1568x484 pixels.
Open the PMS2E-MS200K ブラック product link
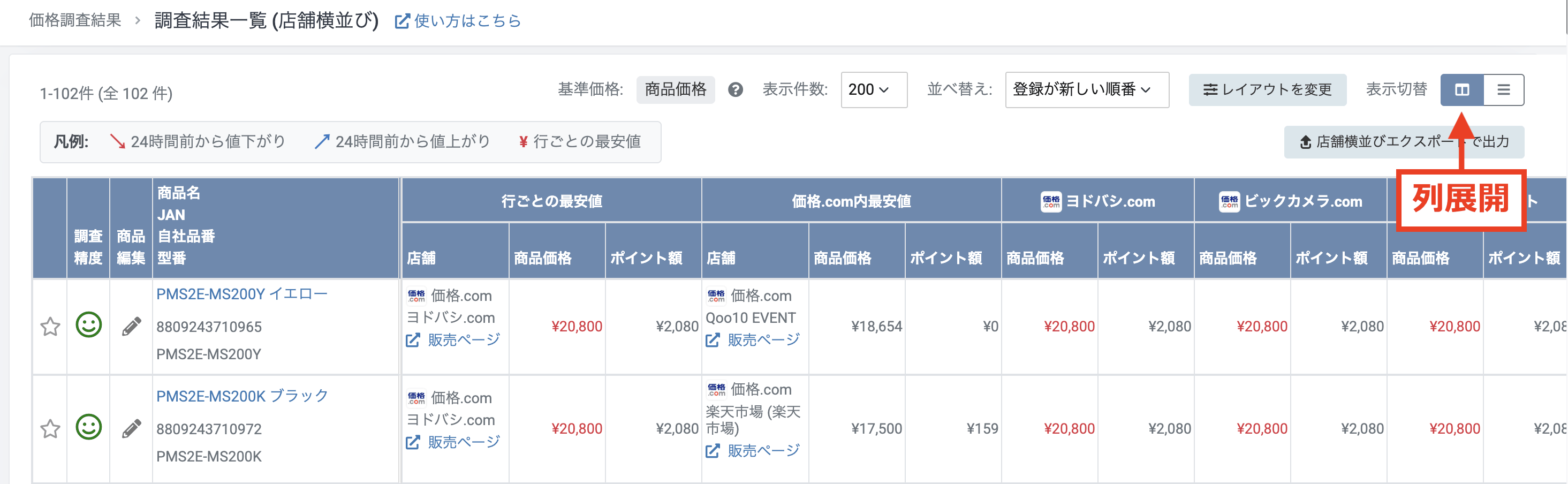[x=243, y=396]
